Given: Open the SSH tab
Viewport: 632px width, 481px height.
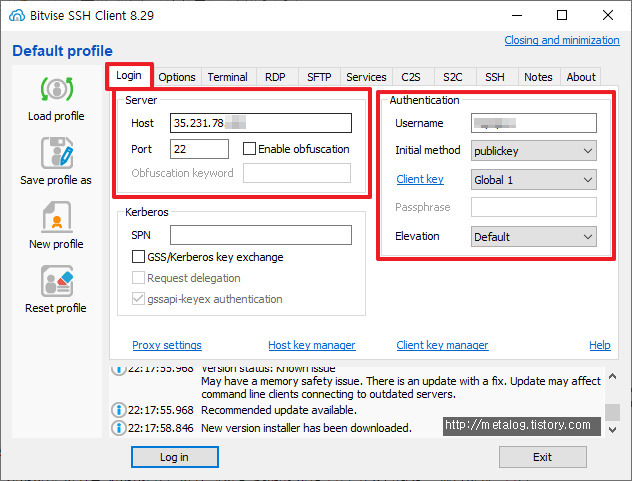Looking at the screenshot, I should (495, 77).
